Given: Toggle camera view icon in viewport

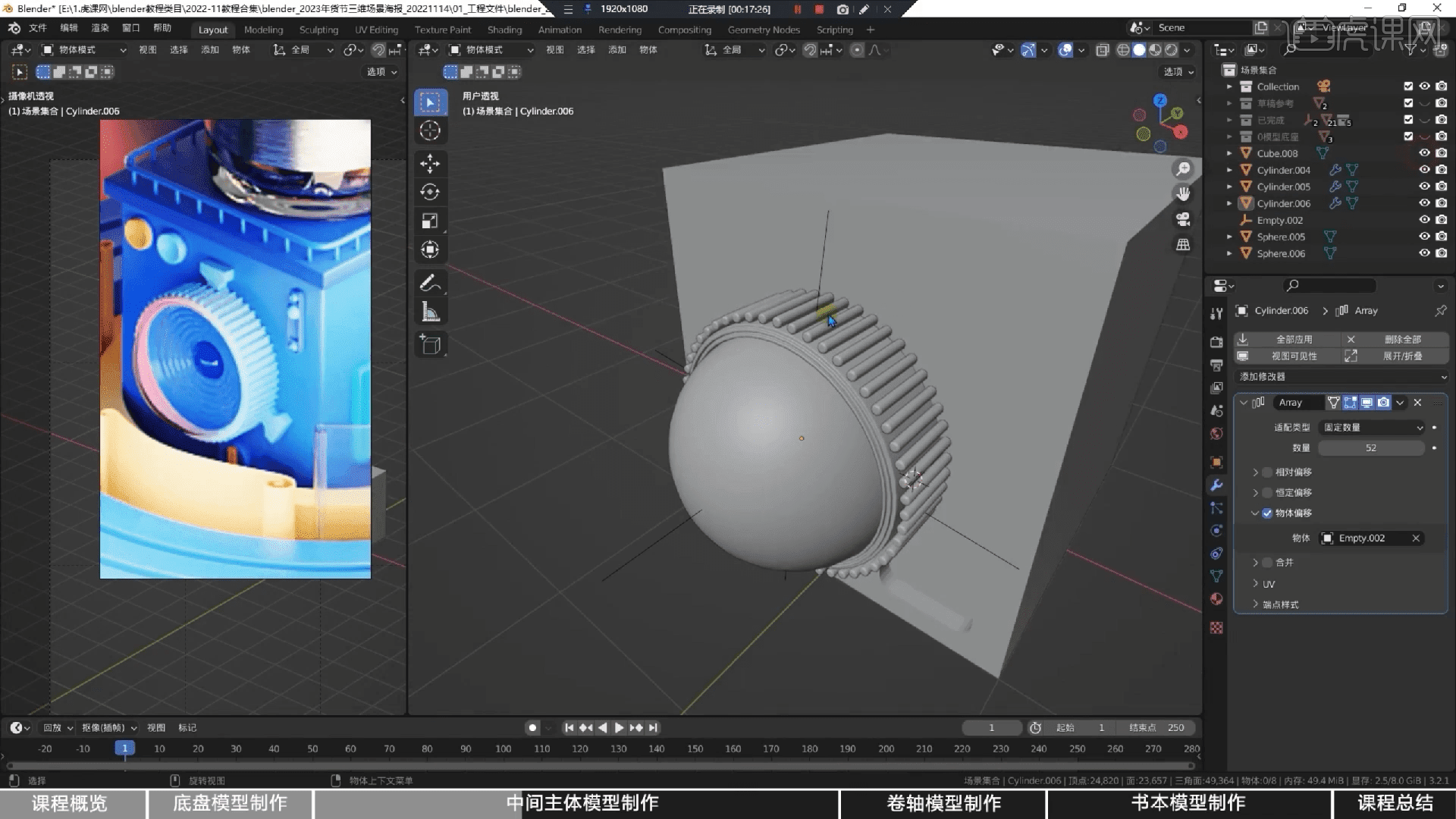Looking at the screenshot, I should (x=1183, y=219).
